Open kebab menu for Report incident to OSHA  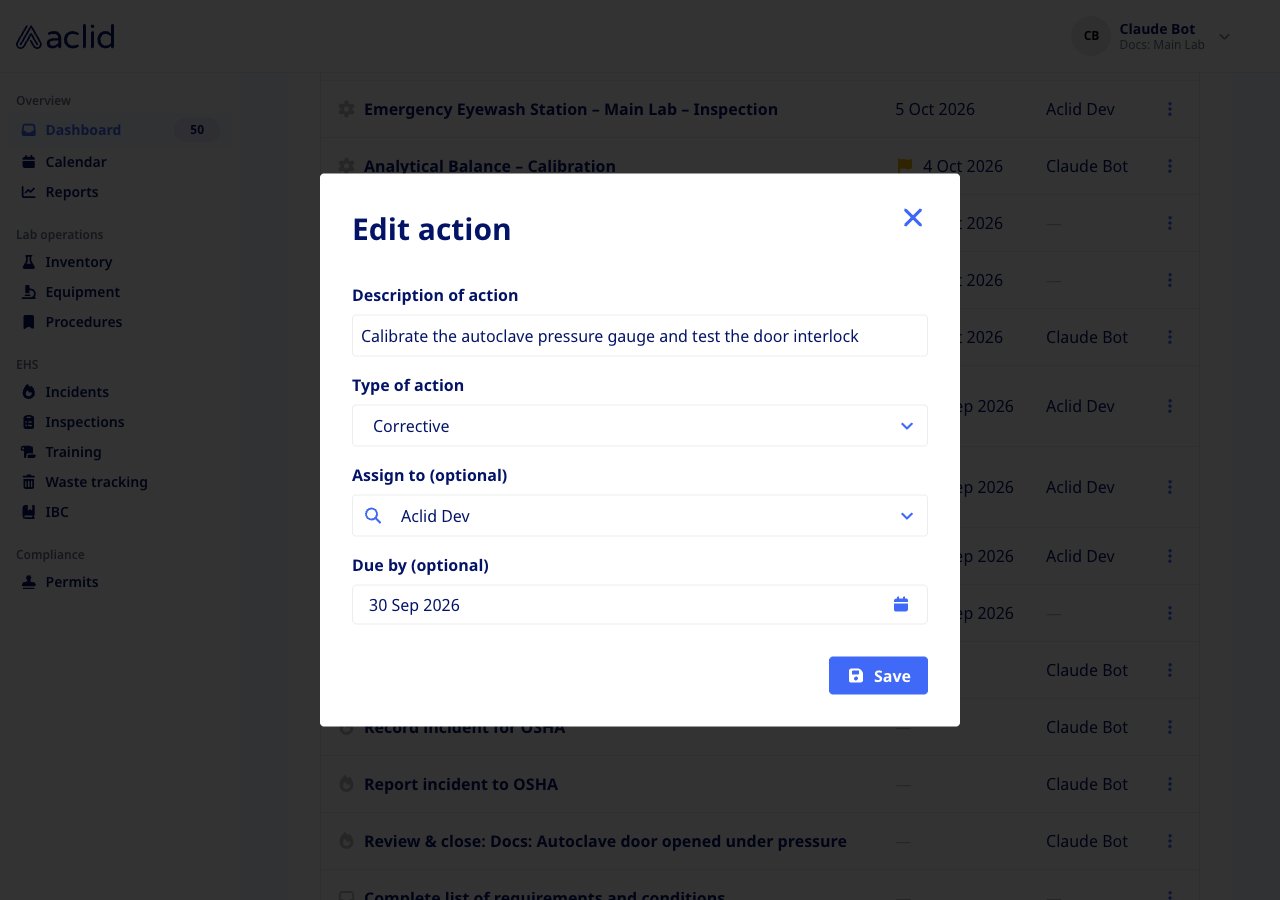(x=1170, y=784)
